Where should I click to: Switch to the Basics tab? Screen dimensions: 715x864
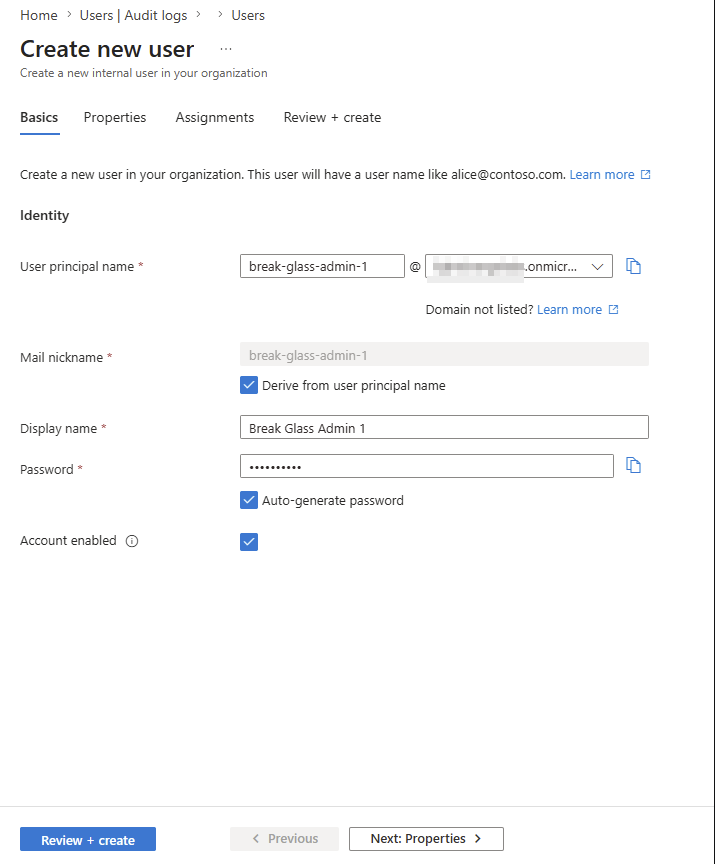[x=39, y=117]
